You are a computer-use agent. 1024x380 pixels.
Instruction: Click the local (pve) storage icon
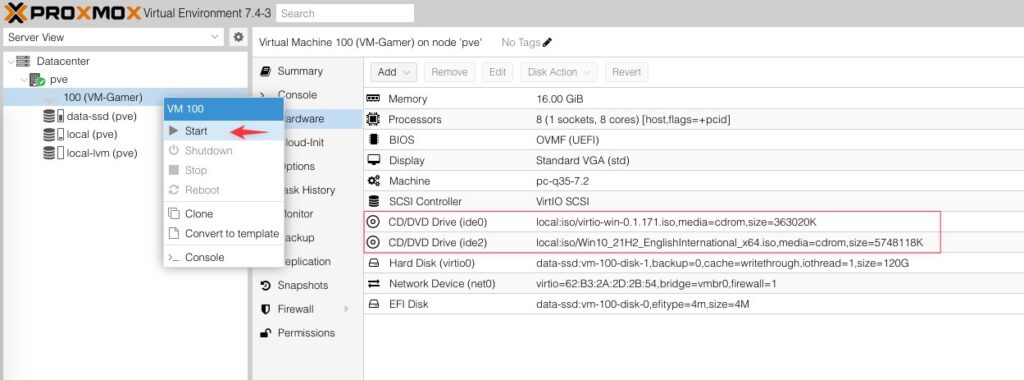53,135
